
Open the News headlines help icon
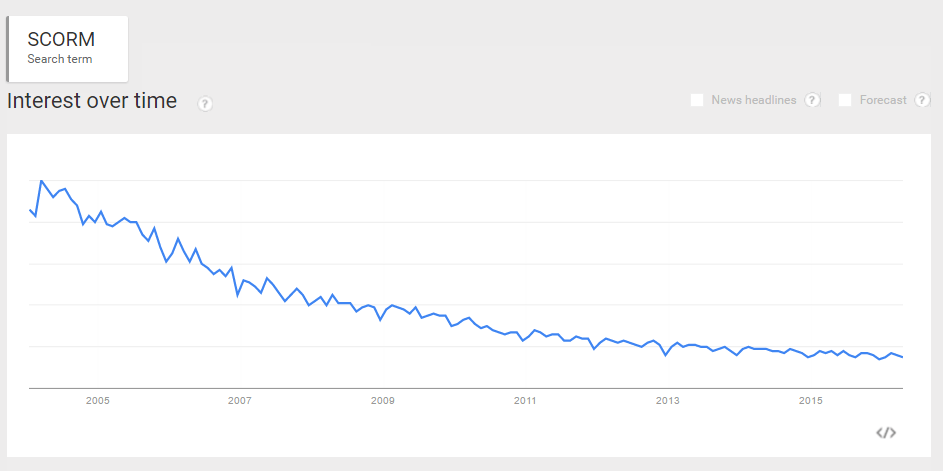pos(813,100)
